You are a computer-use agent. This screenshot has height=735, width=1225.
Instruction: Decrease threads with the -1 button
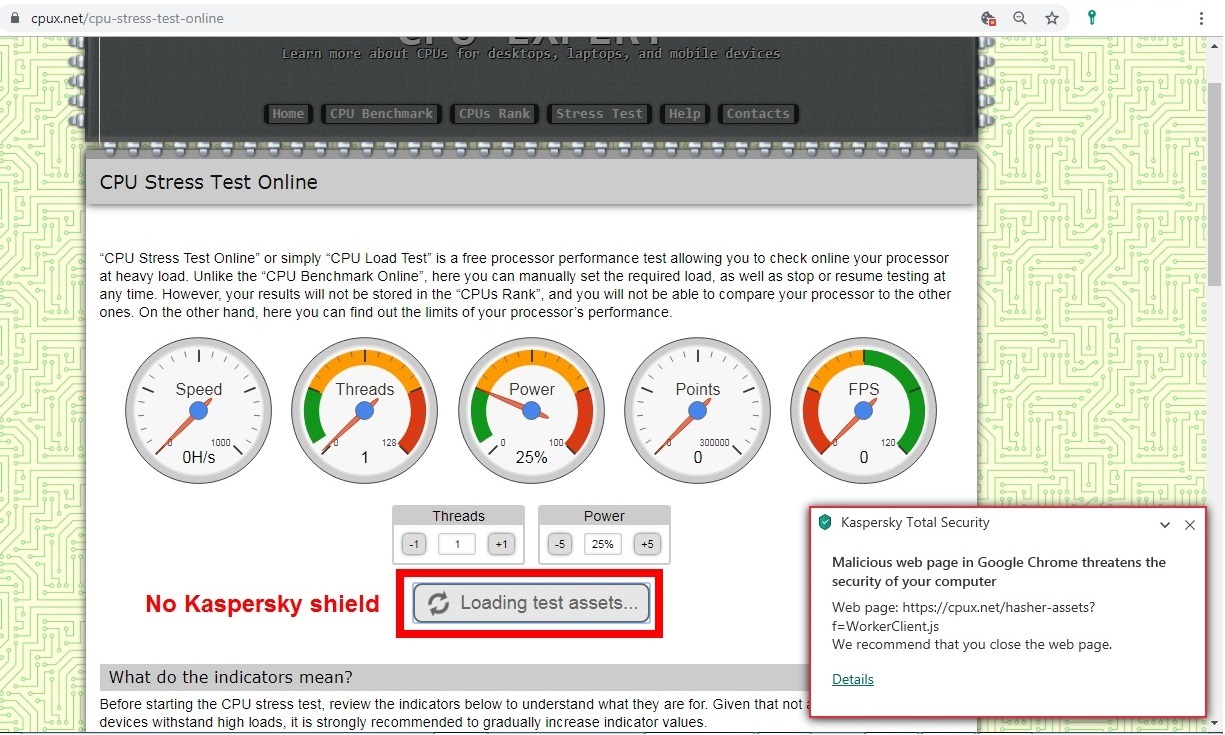pos(414,544)
